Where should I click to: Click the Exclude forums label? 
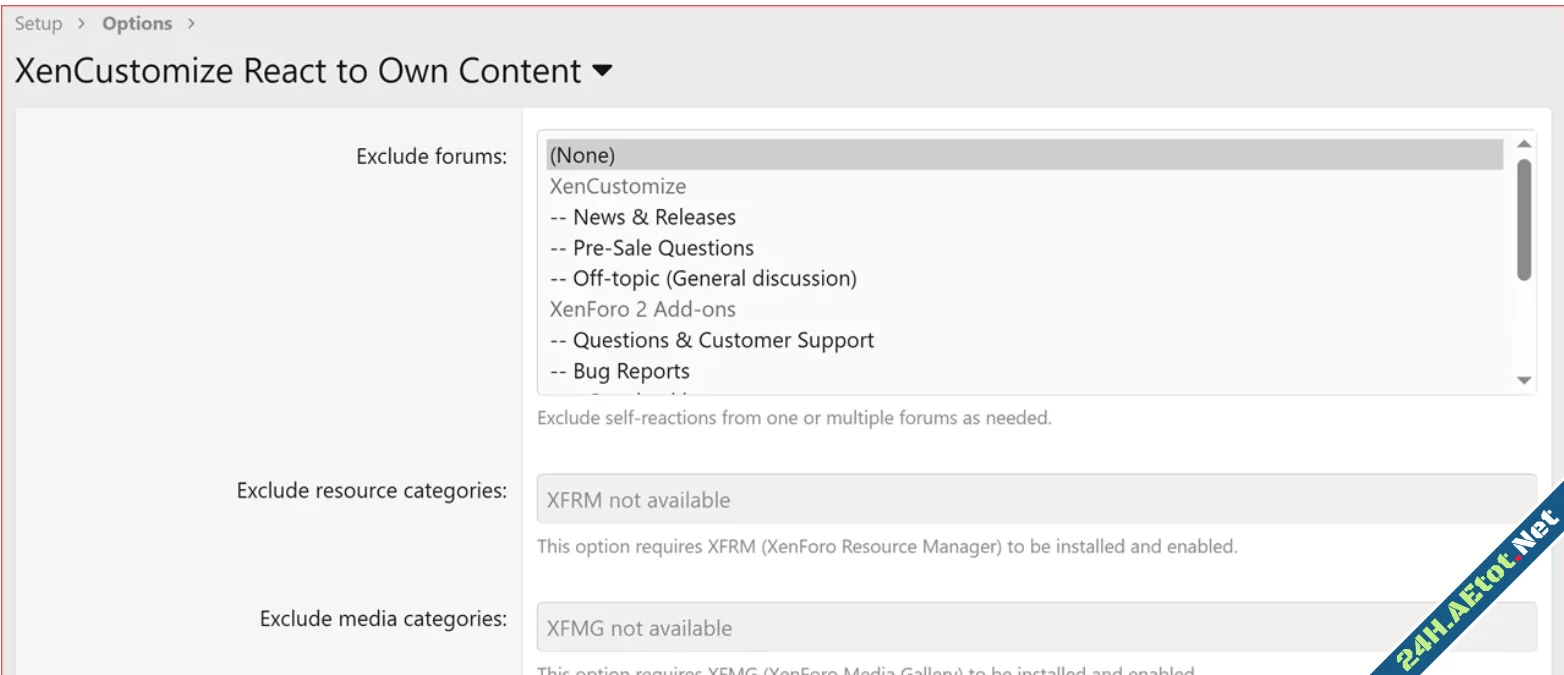pos(431,156)
